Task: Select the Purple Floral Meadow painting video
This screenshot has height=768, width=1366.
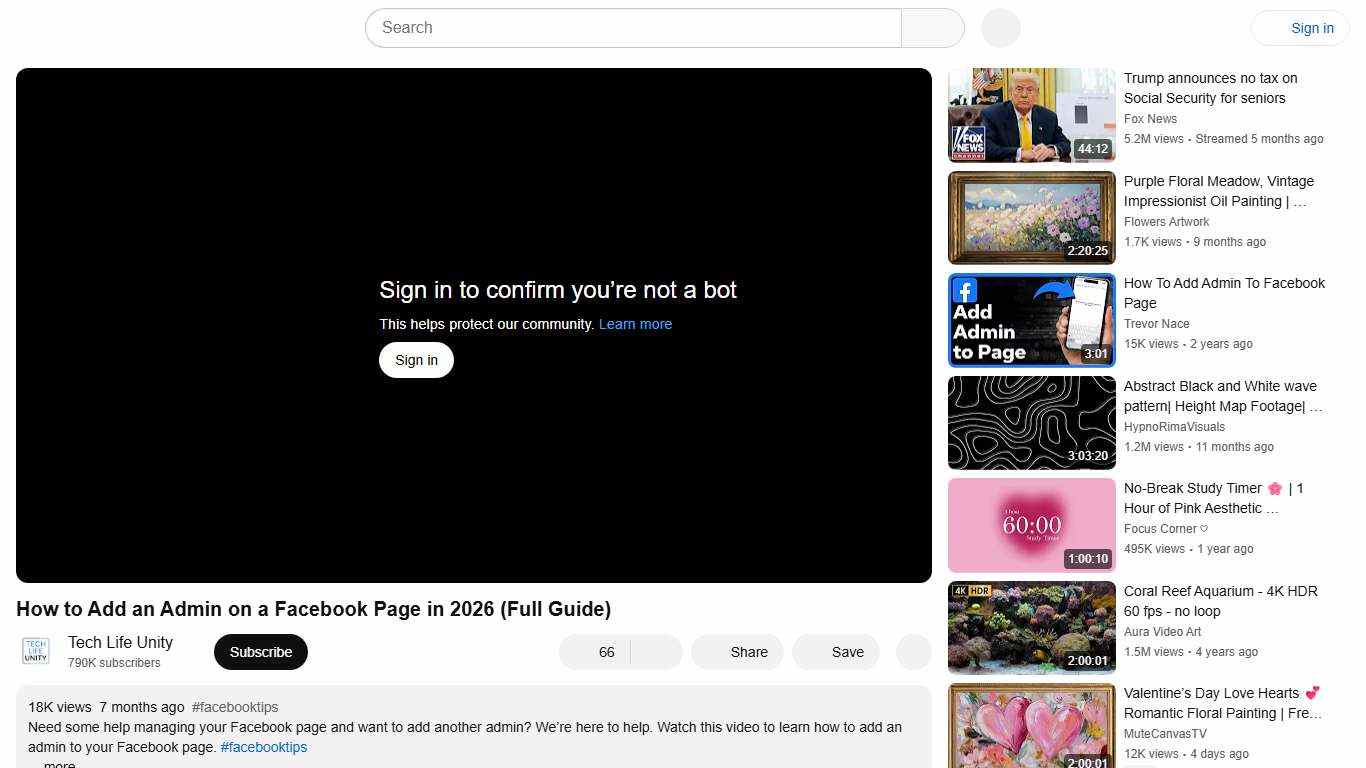Action: [1031, 217]
